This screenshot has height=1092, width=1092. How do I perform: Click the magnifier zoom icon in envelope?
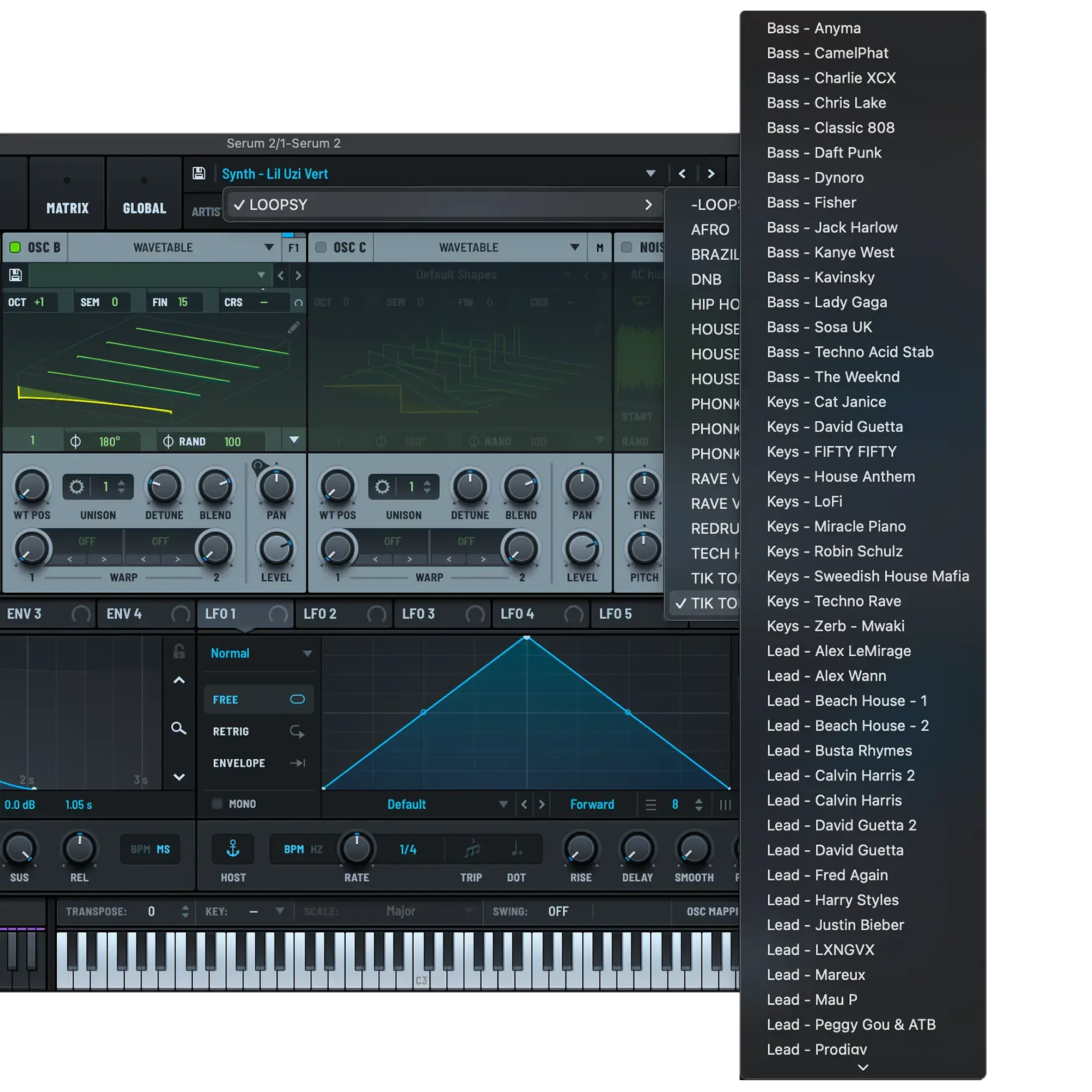click(x=178, y=728)
